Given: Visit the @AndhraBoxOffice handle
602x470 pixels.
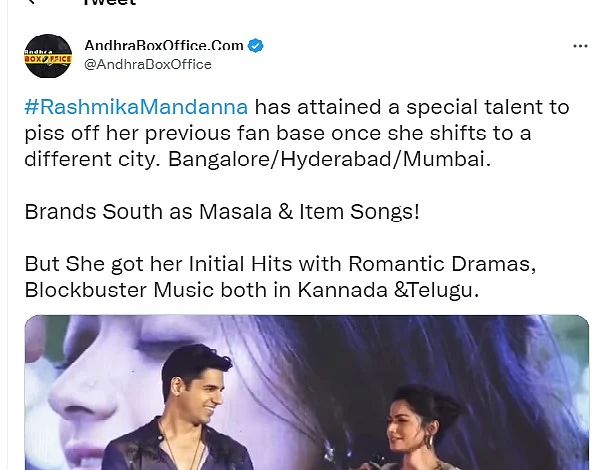Looking at the screenshot, I should click(148, 65).
